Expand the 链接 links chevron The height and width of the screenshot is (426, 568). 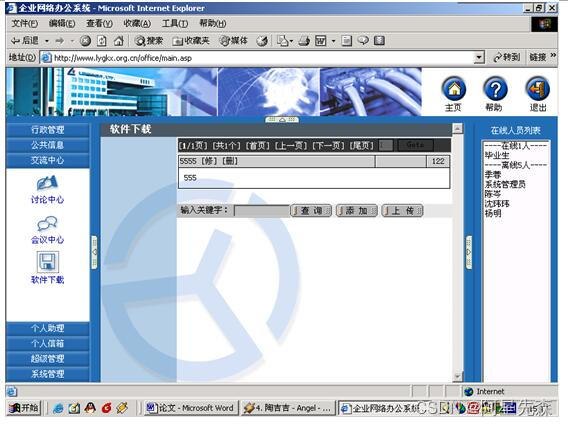click(x=553, y=55)
